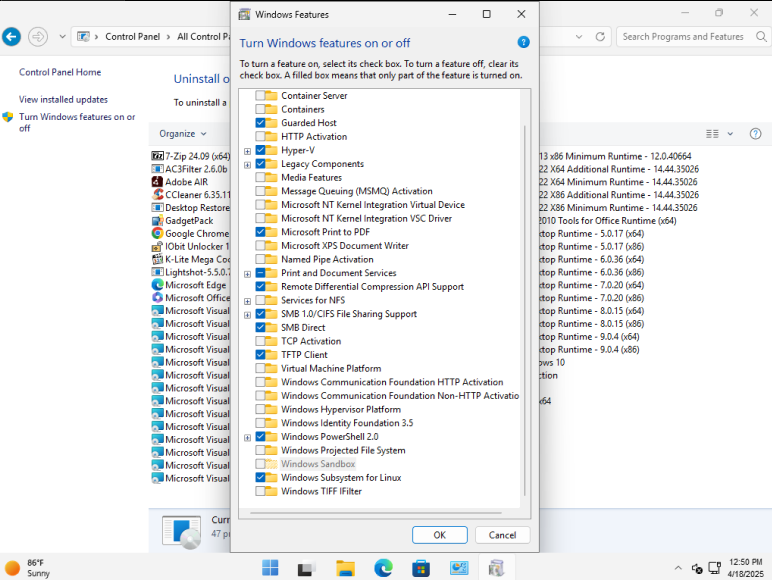
Task: Open the Windows Features help icon
Action: (x=523, y=42)
